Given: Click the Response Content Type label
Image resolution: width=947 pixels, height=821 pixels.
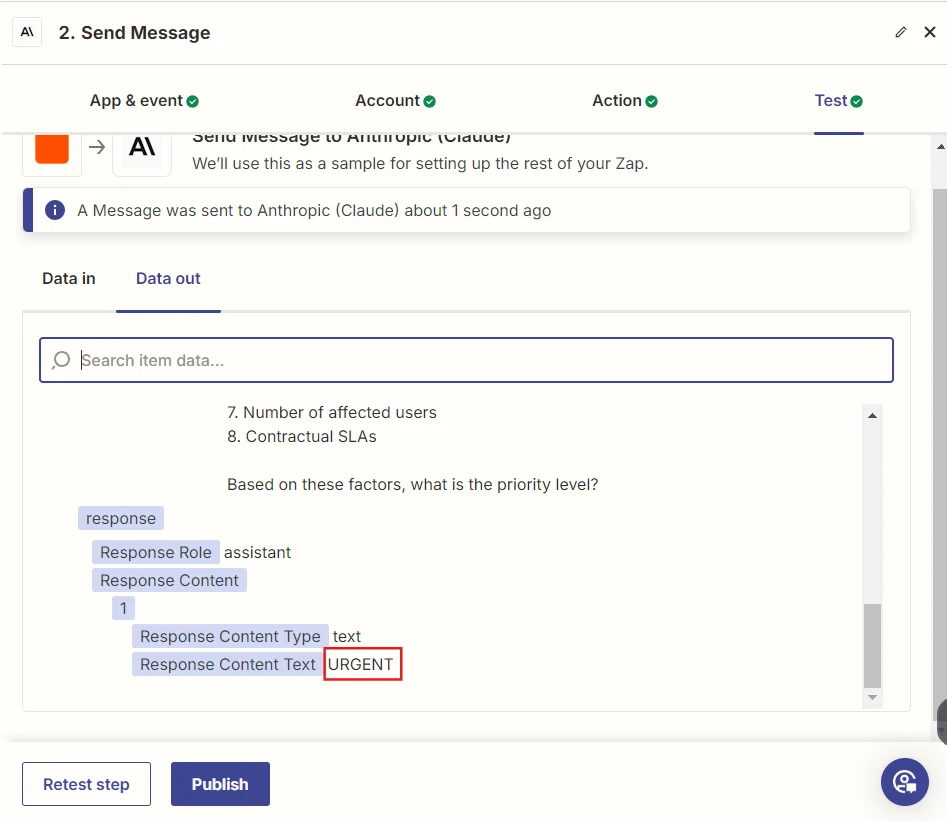Looking at the screenshot, I should pyautogui.click(x=230, y=636).
